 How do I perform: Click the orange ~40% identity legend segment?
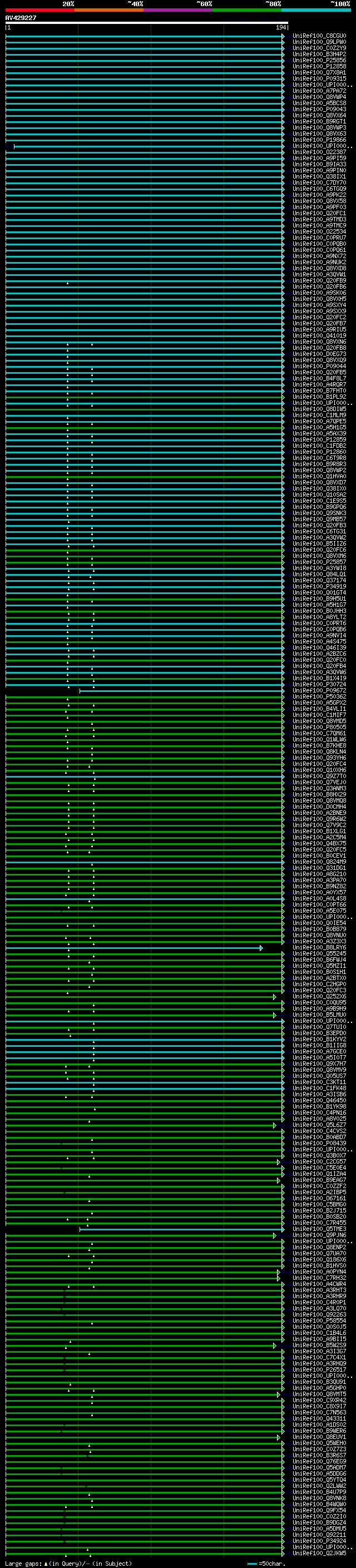click(x=109, y=10)
